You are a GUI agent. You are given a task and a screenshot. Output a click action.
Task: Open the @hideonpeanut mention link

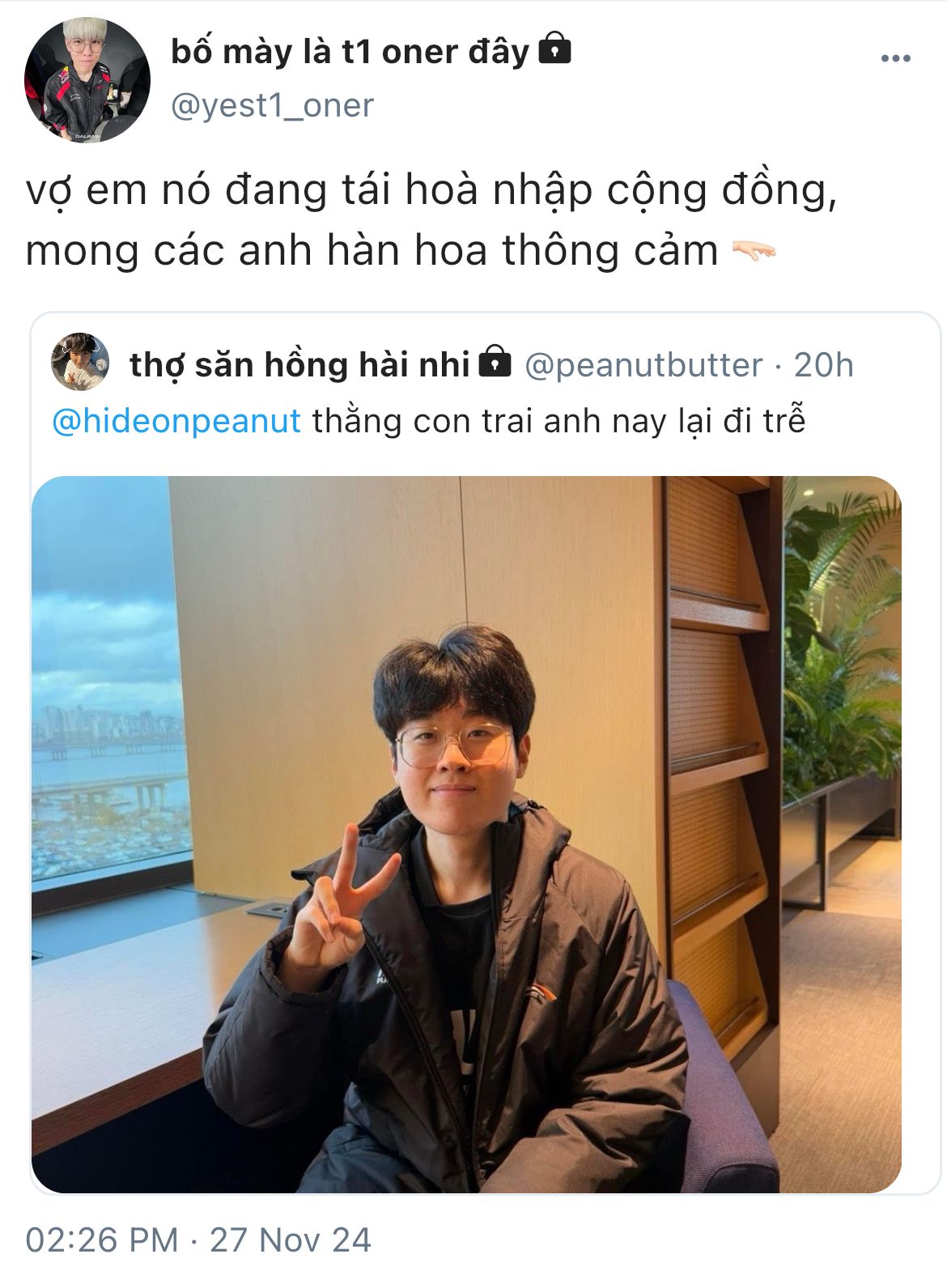point(176,421)
